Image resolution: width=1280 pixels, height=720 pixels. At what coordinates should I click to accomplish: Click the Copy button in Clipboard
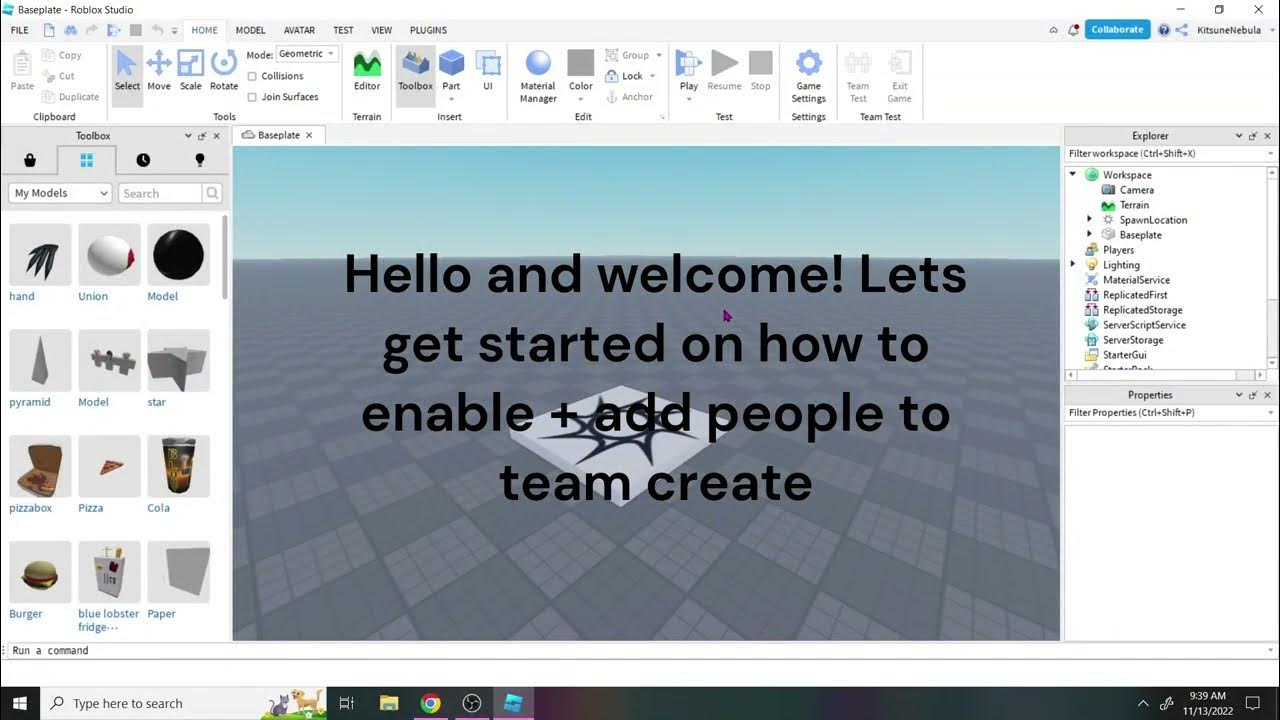(61, 55)
